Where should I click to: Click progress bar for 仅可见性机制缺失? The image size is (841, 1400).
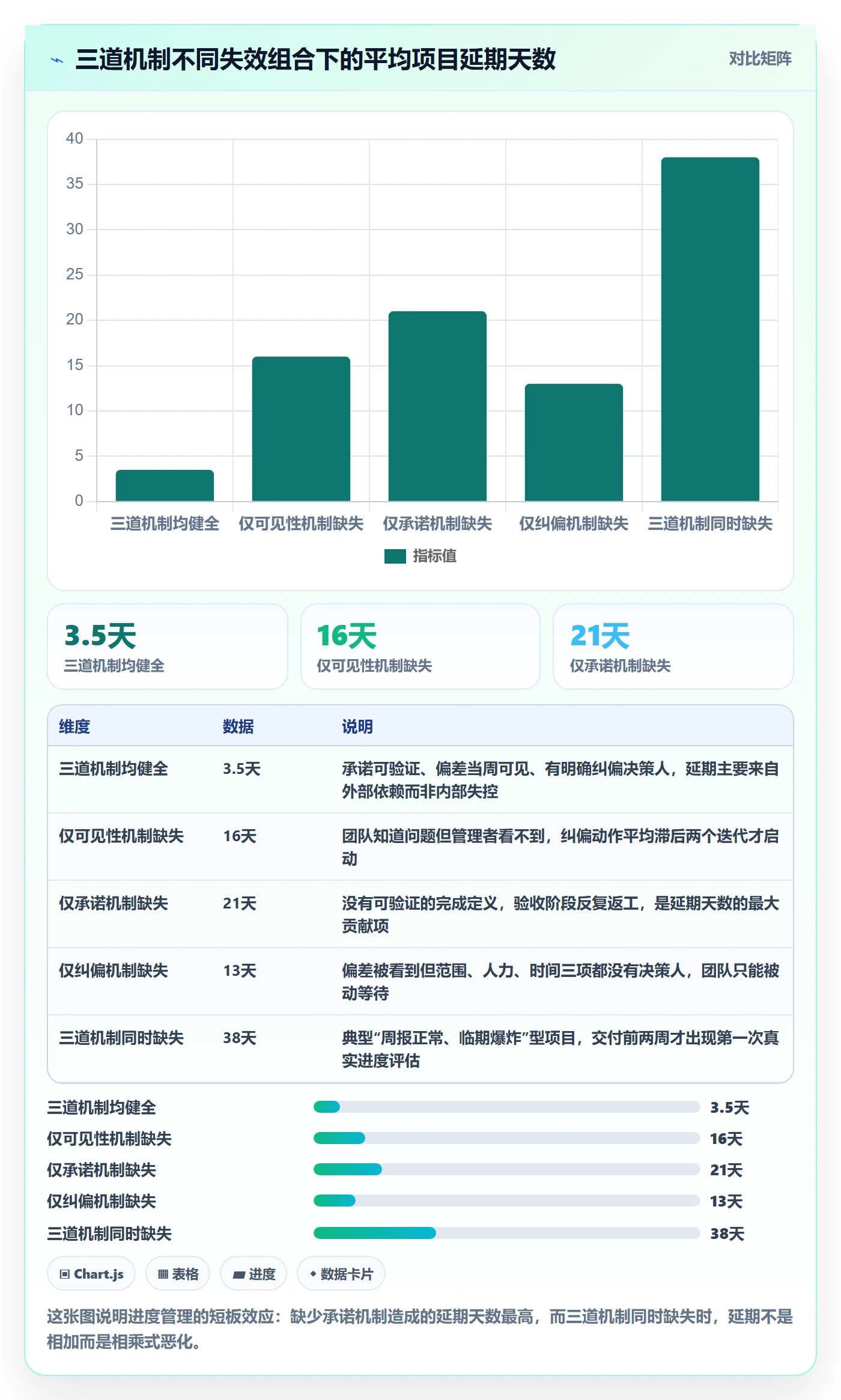pyautogui.click(x=507, y=1138)
